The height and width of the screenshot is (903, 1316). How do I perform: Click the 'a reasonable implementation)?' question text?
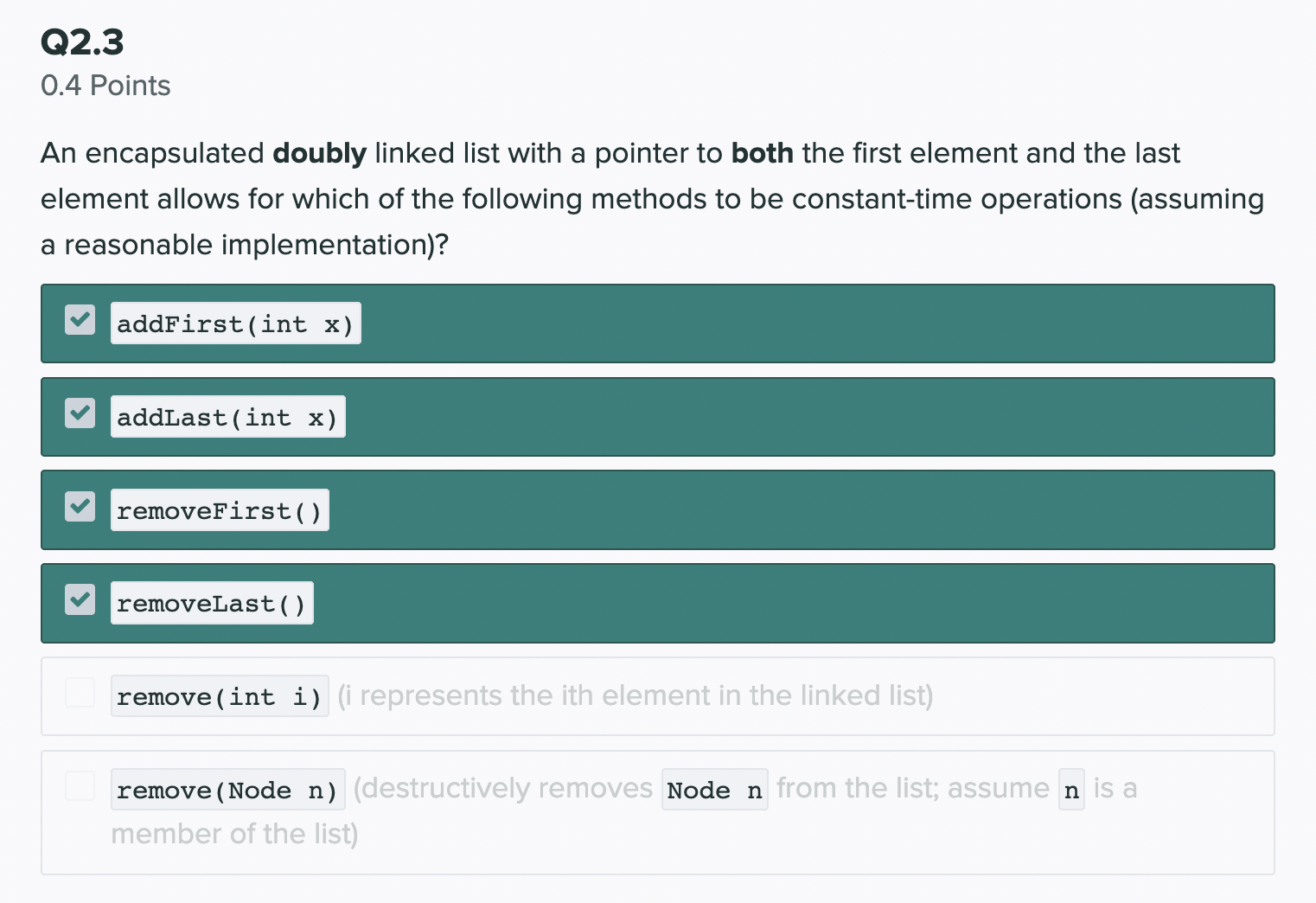[x=245, y=245]
